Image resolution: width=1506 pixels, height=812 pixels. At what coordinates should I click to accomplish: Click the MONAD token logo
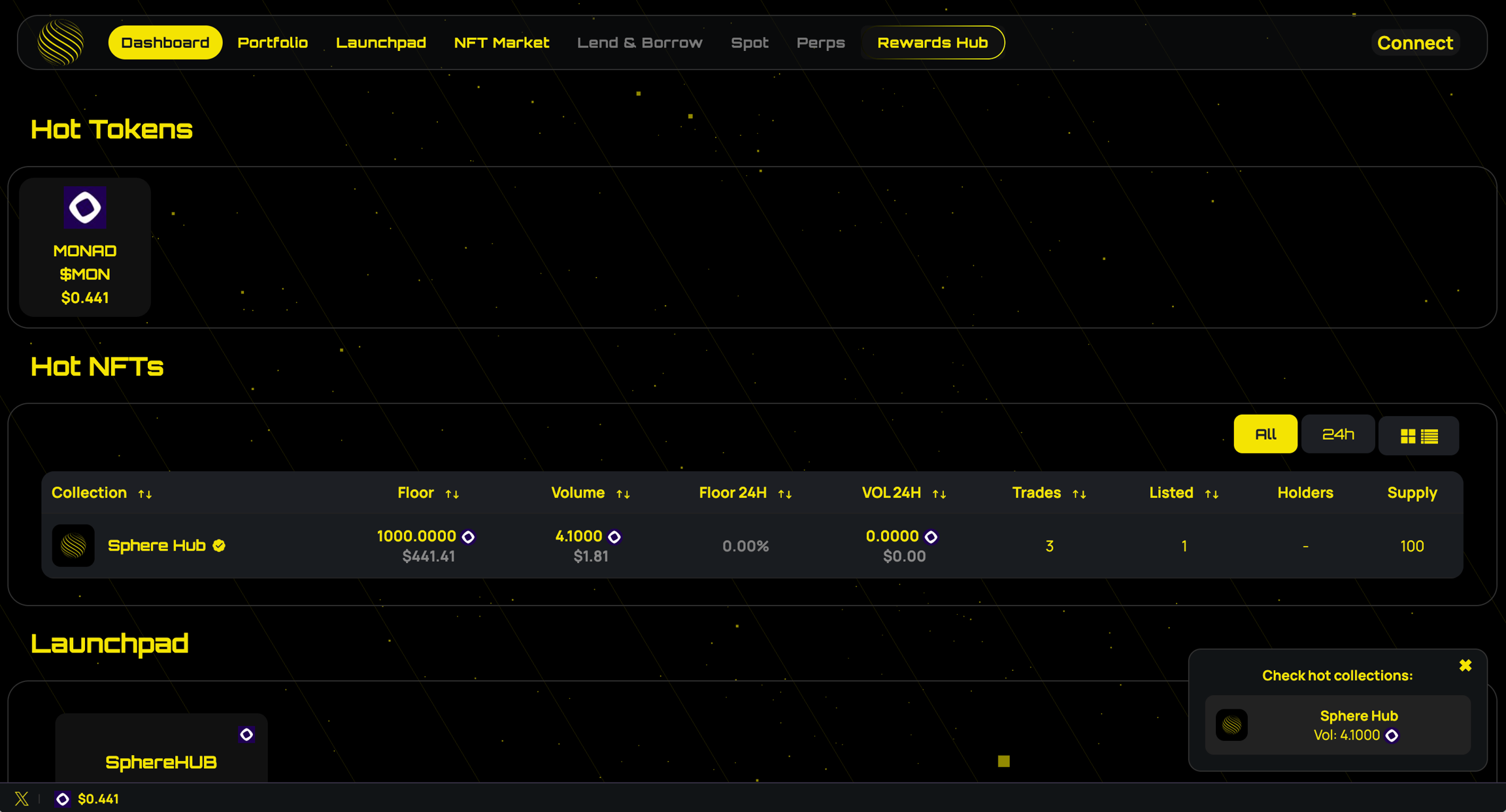[85, 208]
